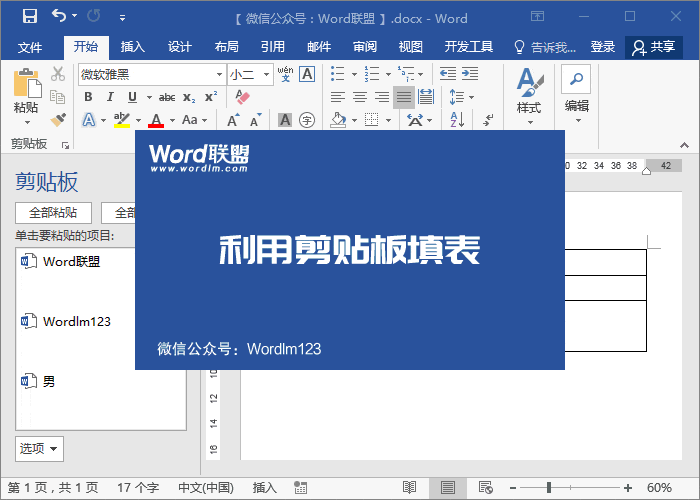
Task: Switch to the 插入 tab
Action: (x=133, y=47)
